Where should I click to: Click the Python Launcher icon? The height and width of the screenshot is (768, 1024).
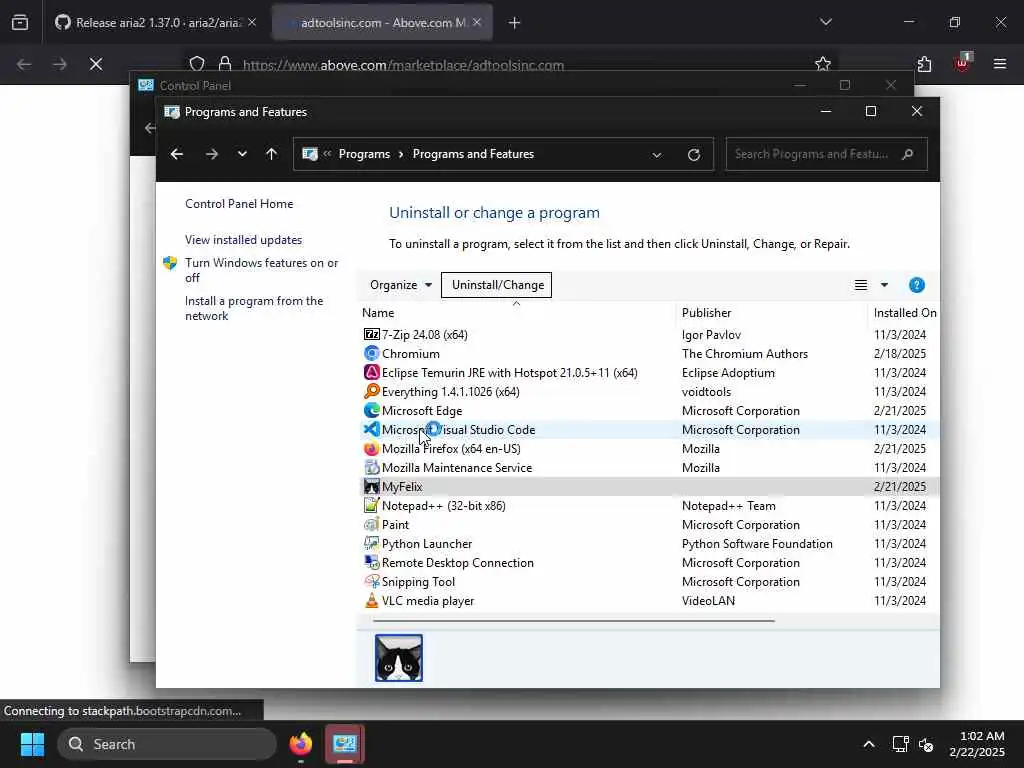pyautogui.click(x=372, y=543)
